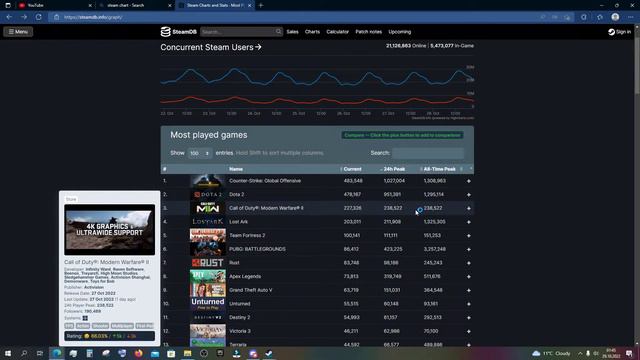Add Apex Legends to comparison
Screen dimensions: 640x360
click(469, 277)
